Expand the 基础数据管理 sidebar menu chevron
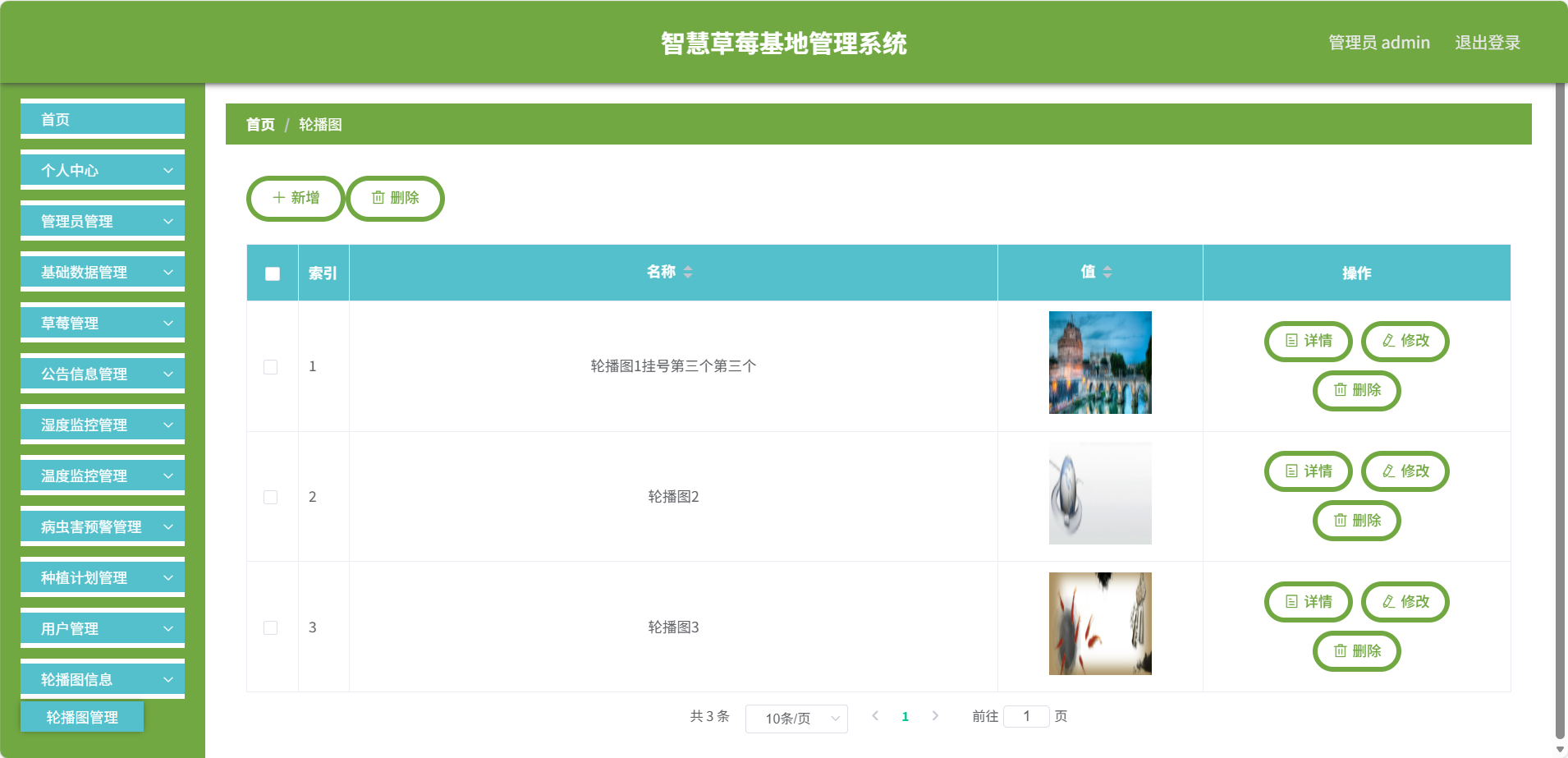 168,273
